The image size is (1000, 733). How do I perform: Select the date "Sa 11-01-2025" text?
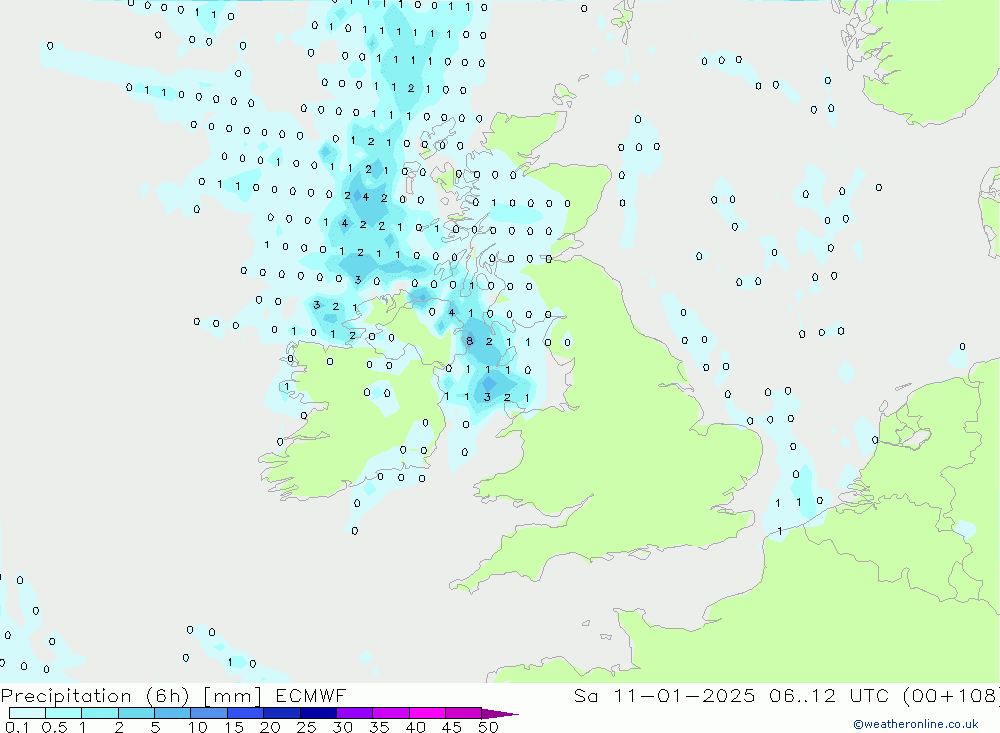pyautogui.click(x=664, y=695)
